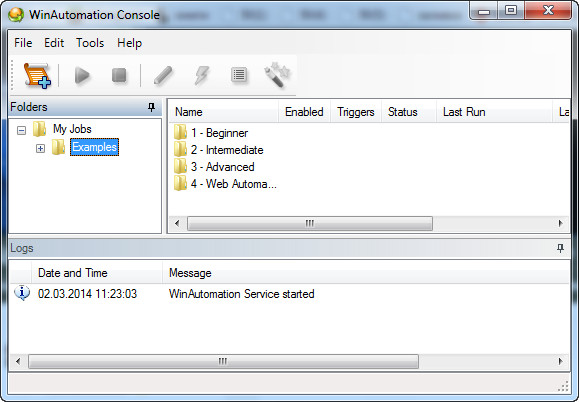Toggle pin on Folders panel

coord(151,107)
